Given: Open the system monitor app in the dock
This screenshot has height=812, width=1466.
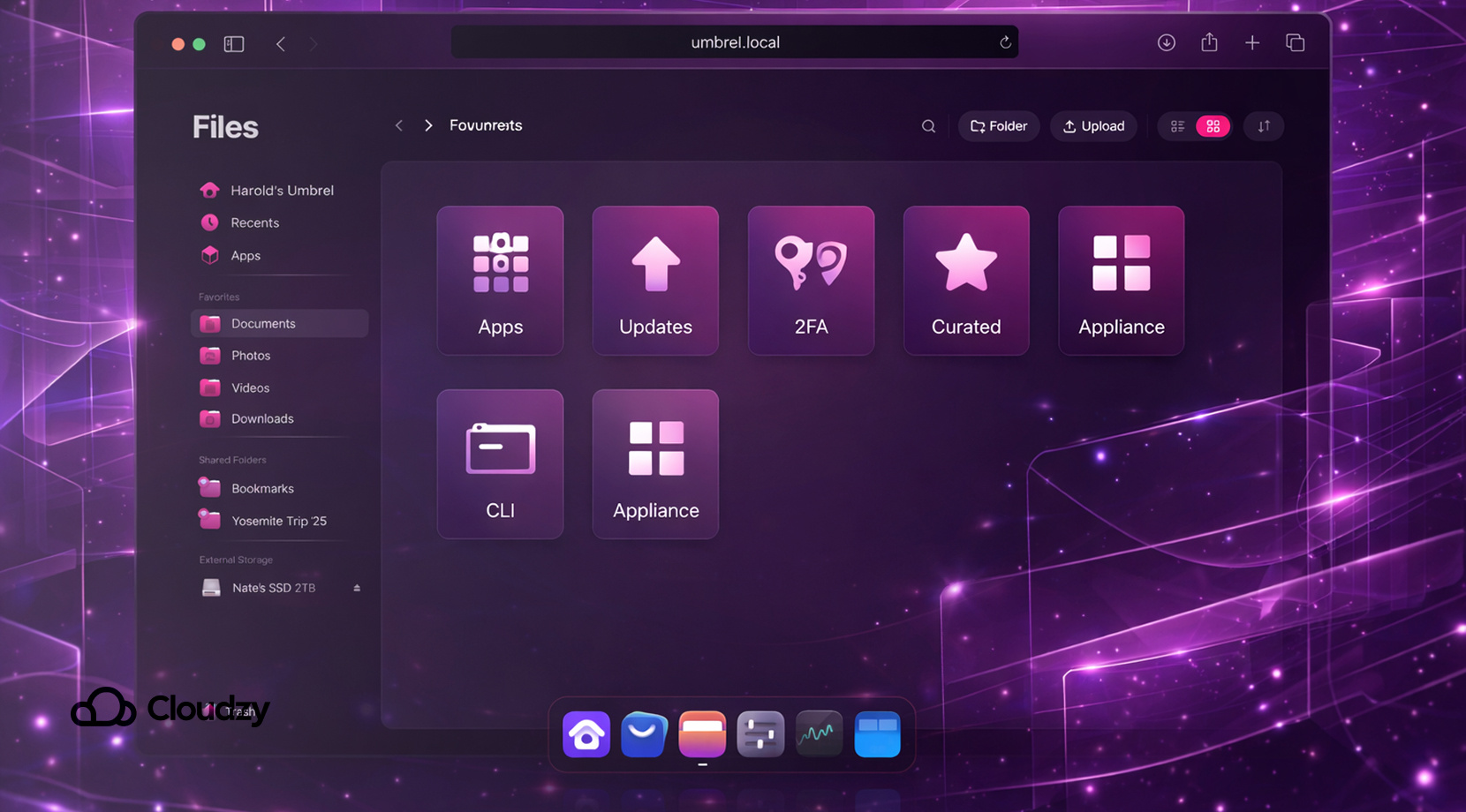Looking at the screenshot, I should coord(819,733).
